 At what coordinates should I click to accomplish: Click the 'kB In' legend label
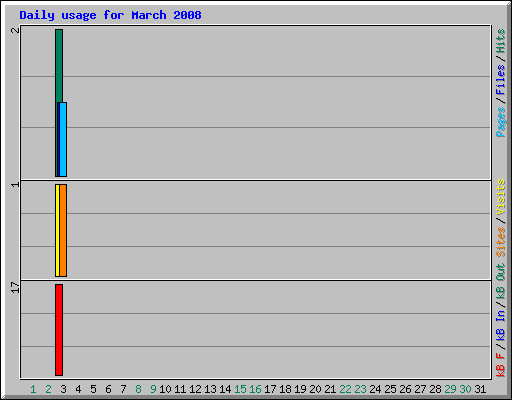click(501, 325)
